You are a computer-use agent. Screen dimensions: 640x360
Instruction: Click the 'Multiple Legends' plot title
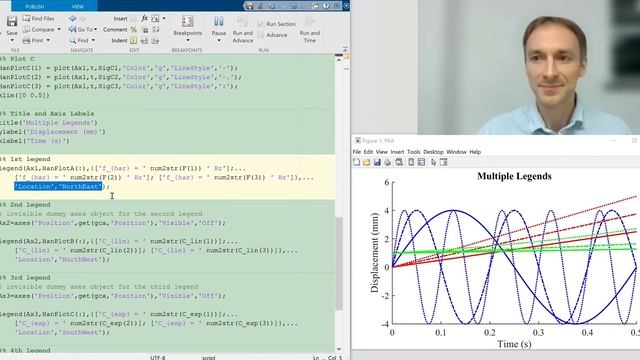[x=514, y=176]
